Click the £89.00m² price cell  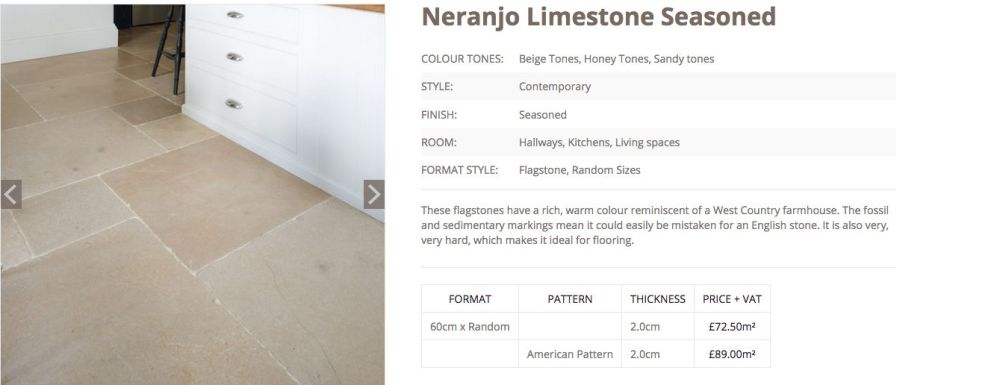pos(732,354)
